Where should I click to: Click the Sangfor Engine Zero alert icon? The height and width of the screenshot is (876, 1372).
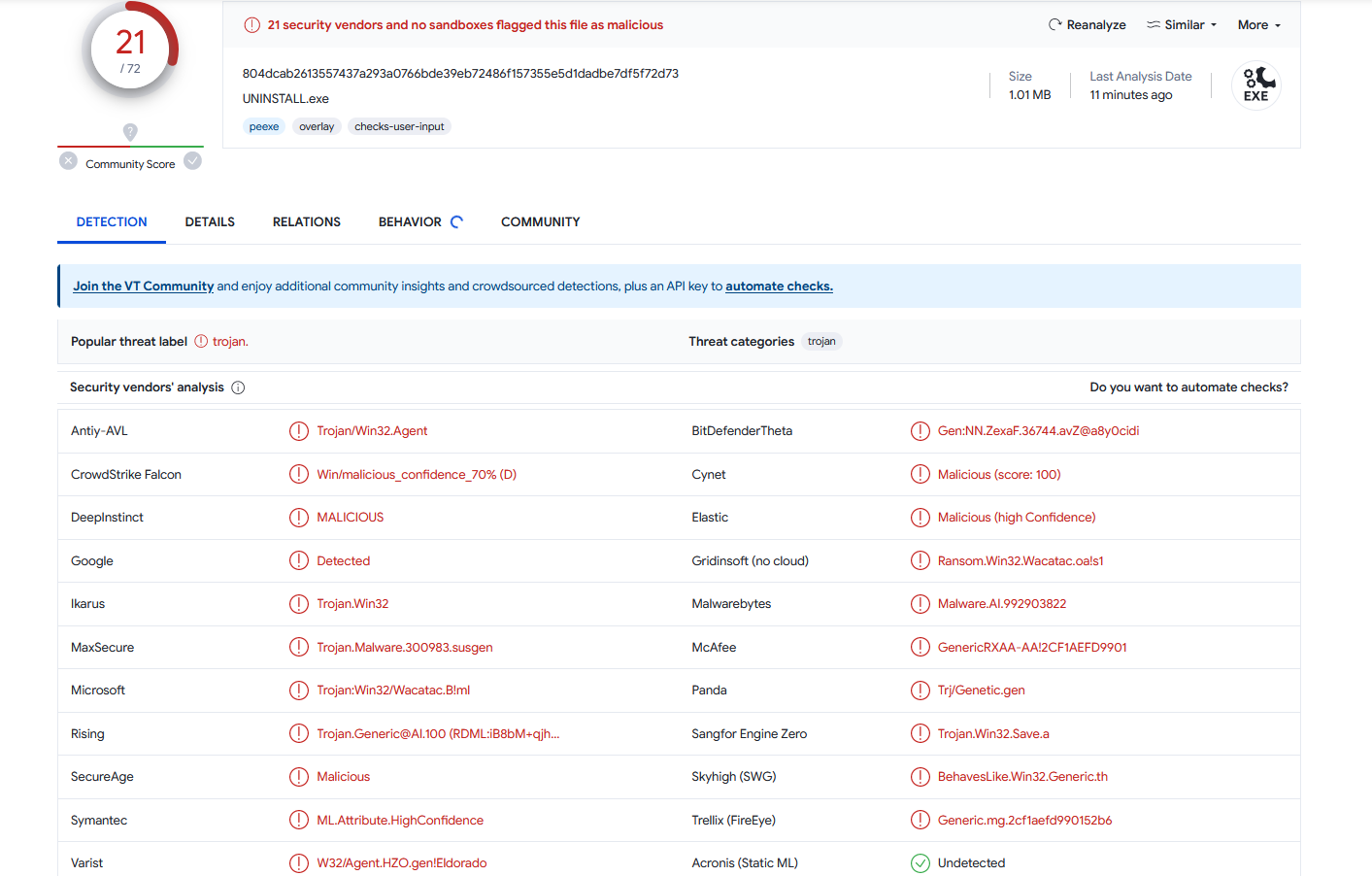(920, 734)
